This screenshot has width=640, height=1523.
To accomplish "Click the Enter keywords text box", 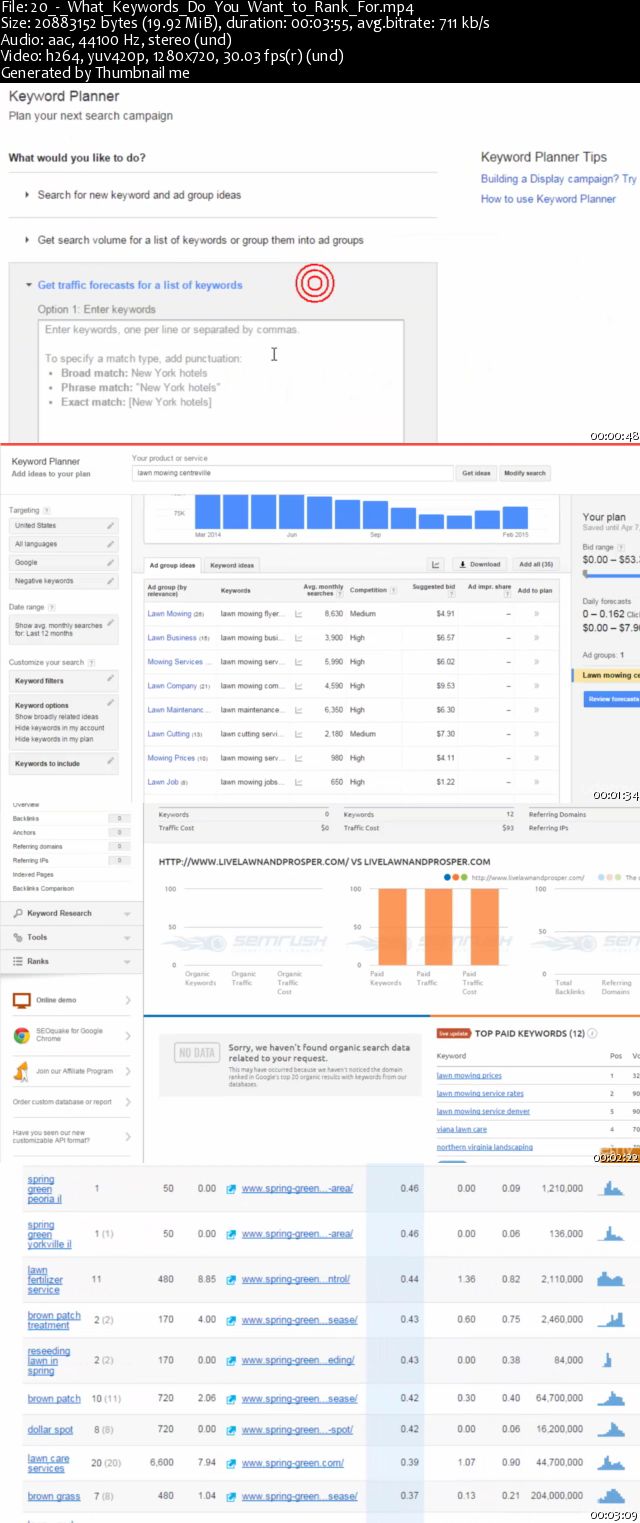I will [x=221, y=380].
